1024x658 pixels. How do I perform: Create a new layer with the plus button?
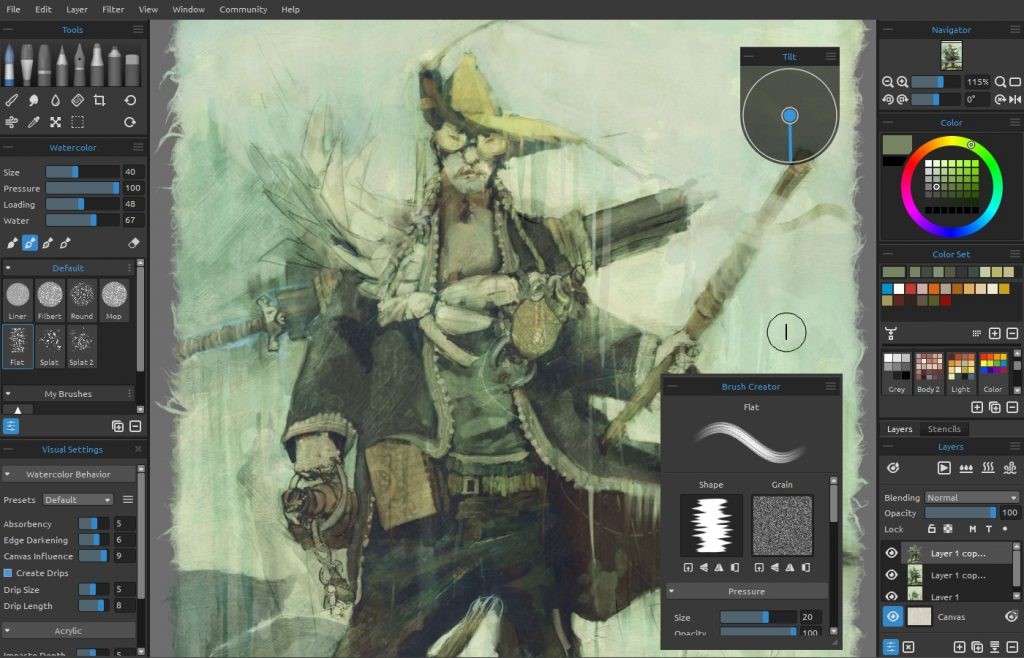(960, 647)
